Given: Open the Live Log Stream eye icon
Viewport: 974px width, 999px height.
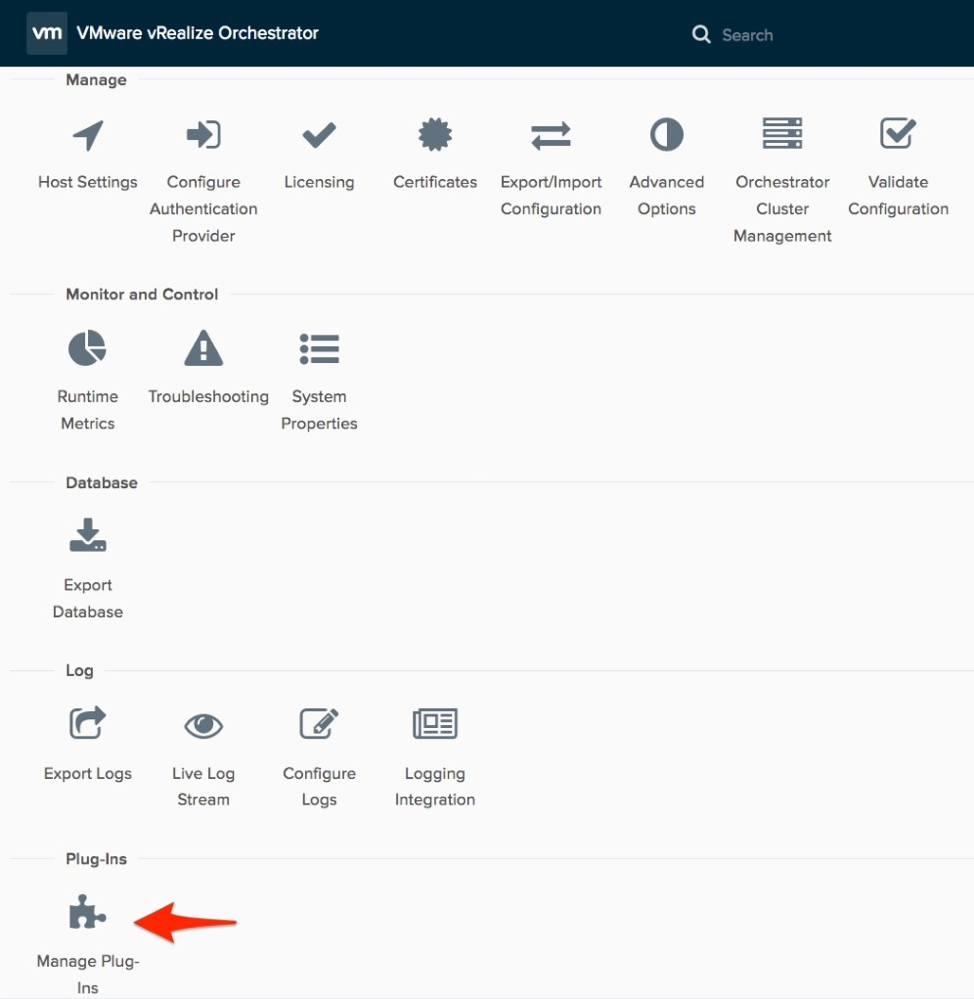Looking at the screenshot, I should [x=203, y=726].
